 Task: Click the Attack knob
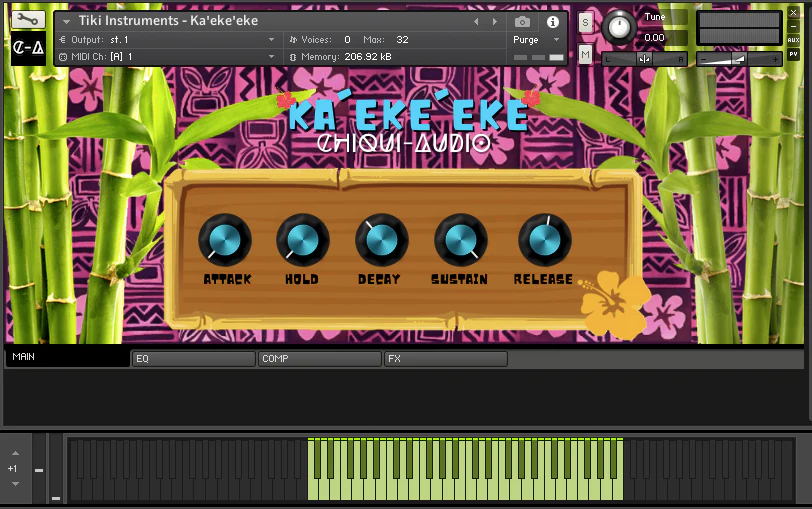click(225, 240)
